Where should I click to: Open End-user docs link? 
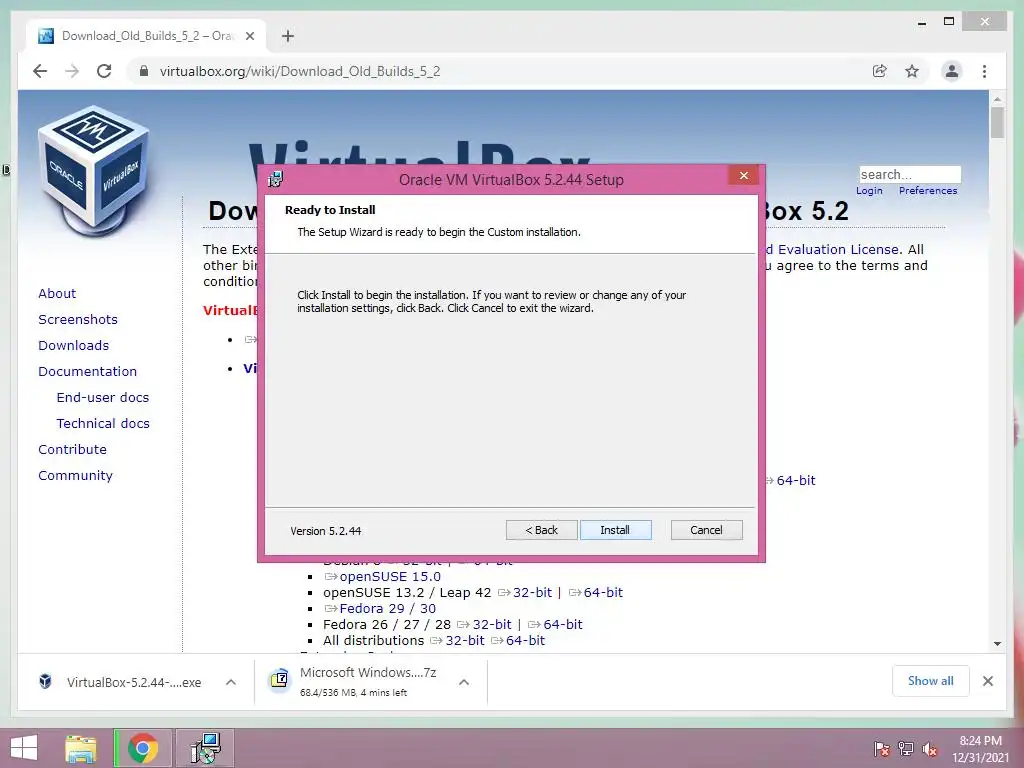(103, 398)
